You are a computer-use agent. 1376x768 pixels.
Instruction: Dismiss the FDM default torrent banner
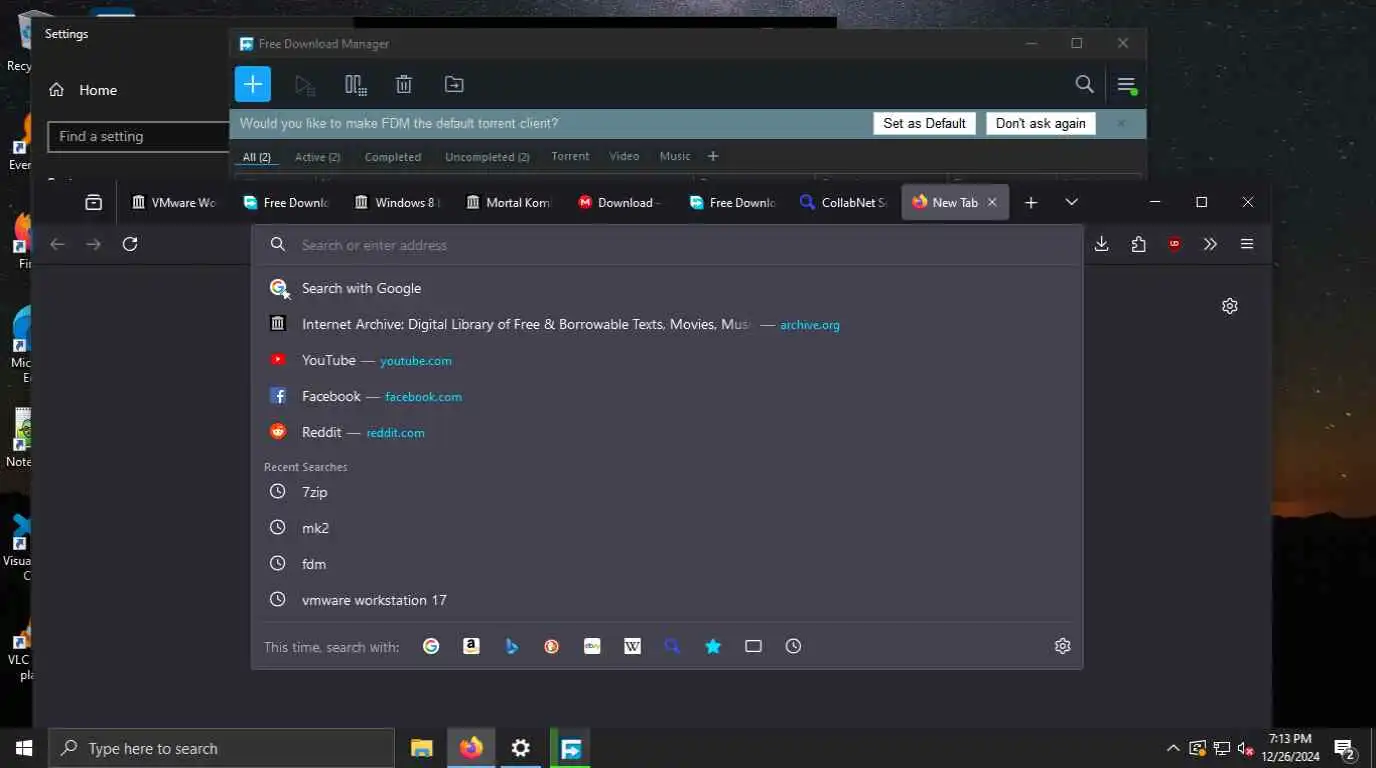pyautogui.click(x=1121, y=123)
